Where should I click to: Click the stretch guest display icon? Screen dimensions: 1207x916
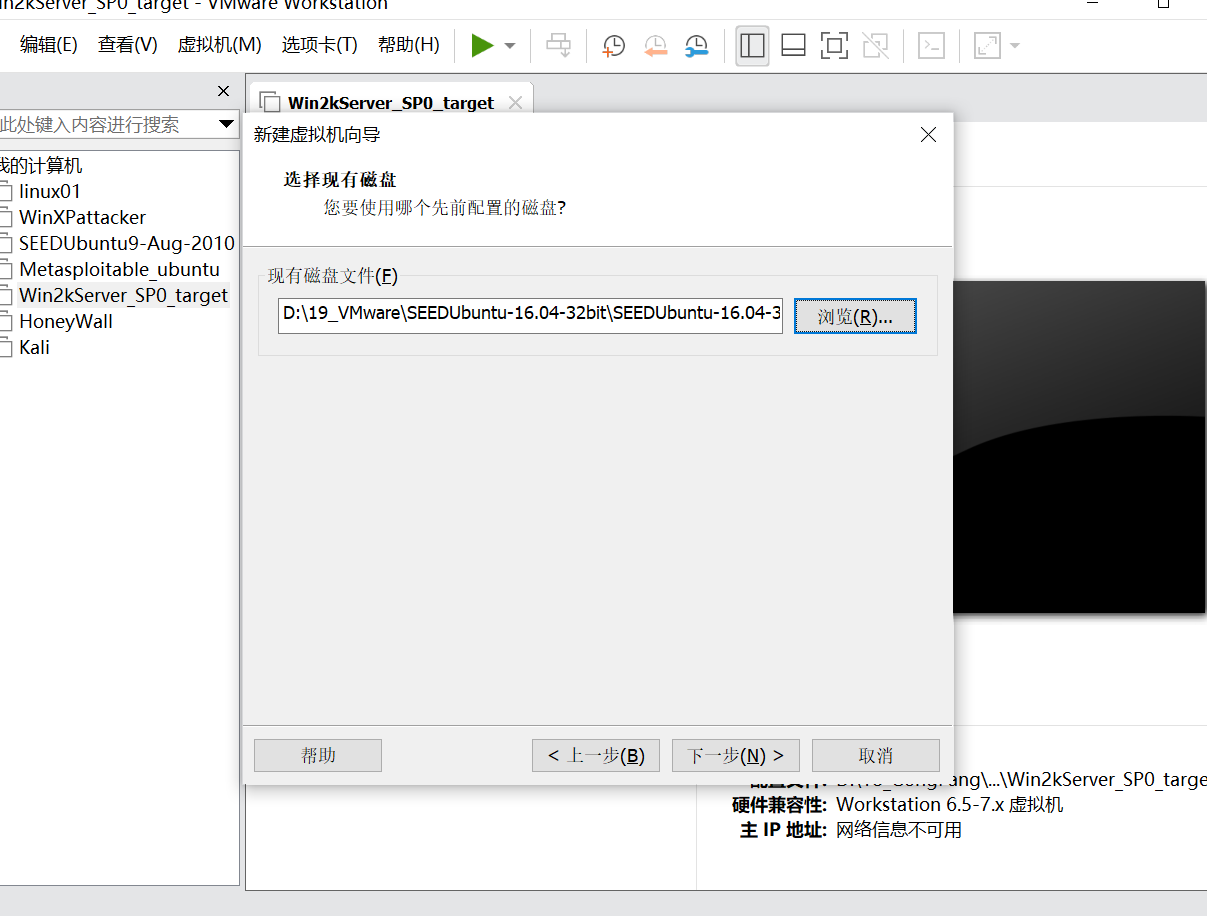click(x=987, y=46)
